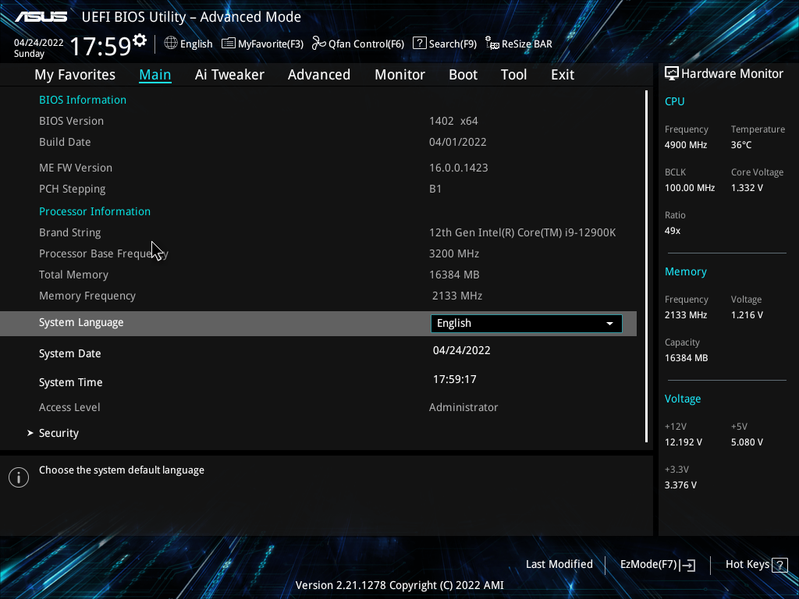Click EzMode(F7) label
This screenshot has height=599, width=799.
[x=648, y=564]
